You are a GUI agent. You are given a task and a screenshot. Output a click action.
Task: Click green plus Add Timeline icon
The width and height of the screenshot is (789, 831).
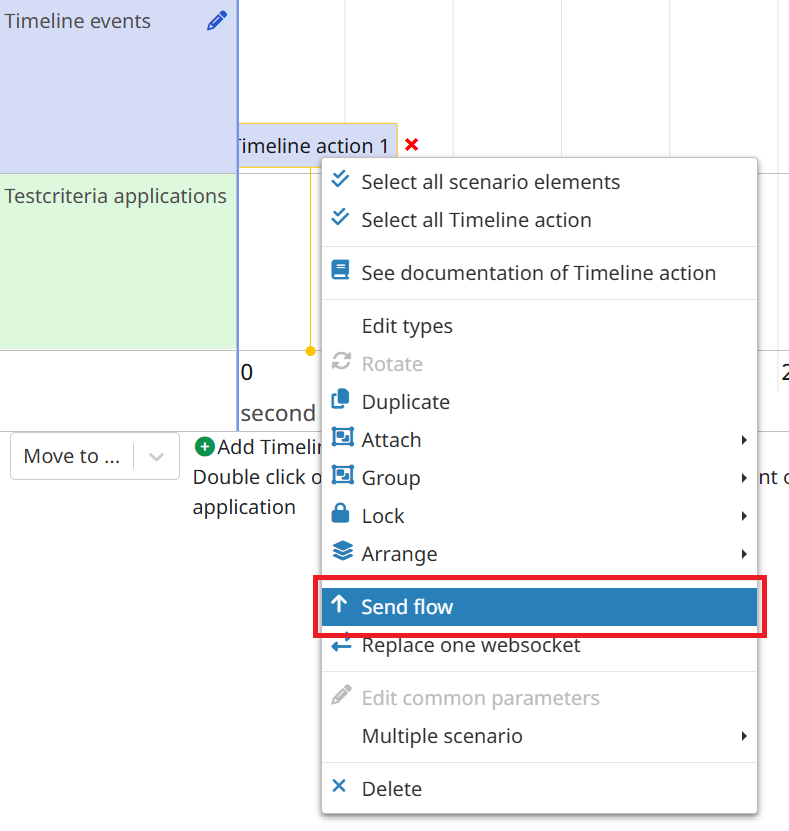pyautogui.click(x=205, y=447)
